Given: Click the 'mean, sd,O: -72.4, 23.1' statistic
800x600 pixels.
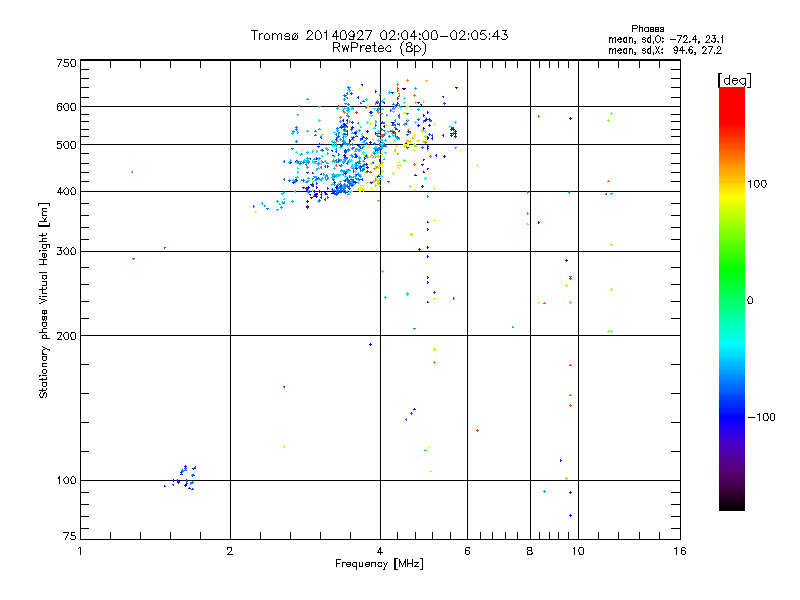Looking at the screenshot, I should tap(666, 39).
